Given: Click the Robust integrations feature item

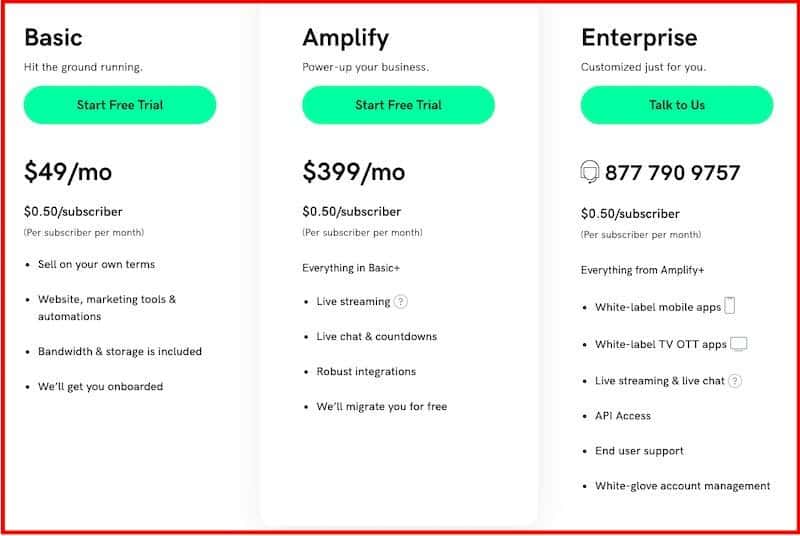Looking at the screenshot, I should coord(366,372).
